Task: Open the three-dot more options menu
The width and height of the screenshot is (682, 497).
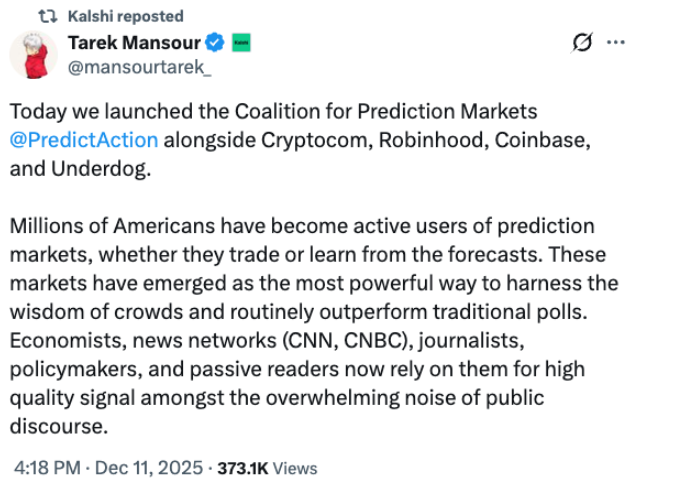Action: point(616,43)
